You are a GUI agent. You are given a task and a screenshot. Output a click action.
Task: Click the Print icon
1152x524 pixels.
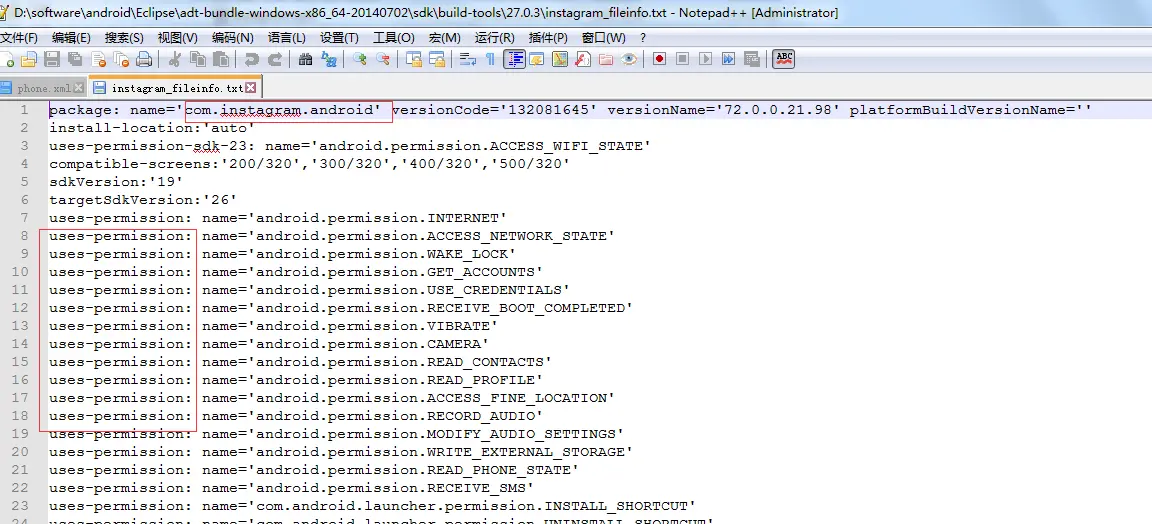pos(145,60)
